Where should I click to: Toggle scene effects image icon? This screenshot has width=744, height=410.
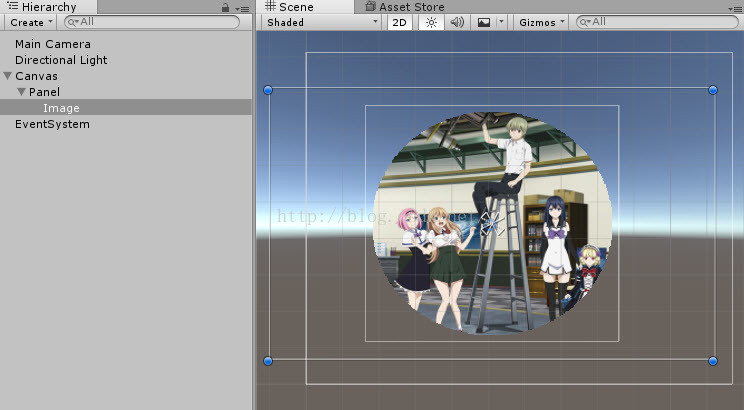(x=484, y=22)
